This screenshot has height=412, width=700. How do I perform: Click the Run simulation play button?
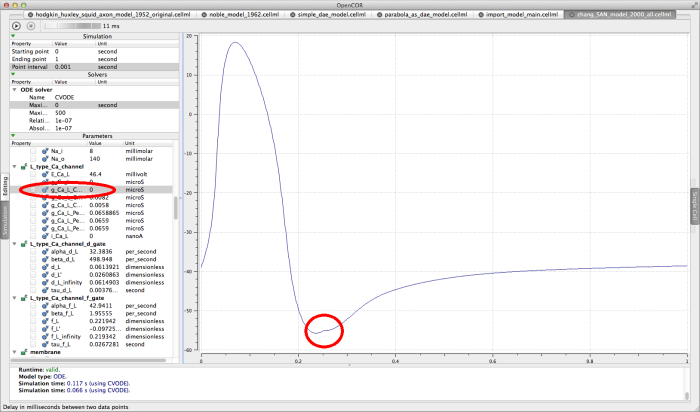click(x=17, y=25)
